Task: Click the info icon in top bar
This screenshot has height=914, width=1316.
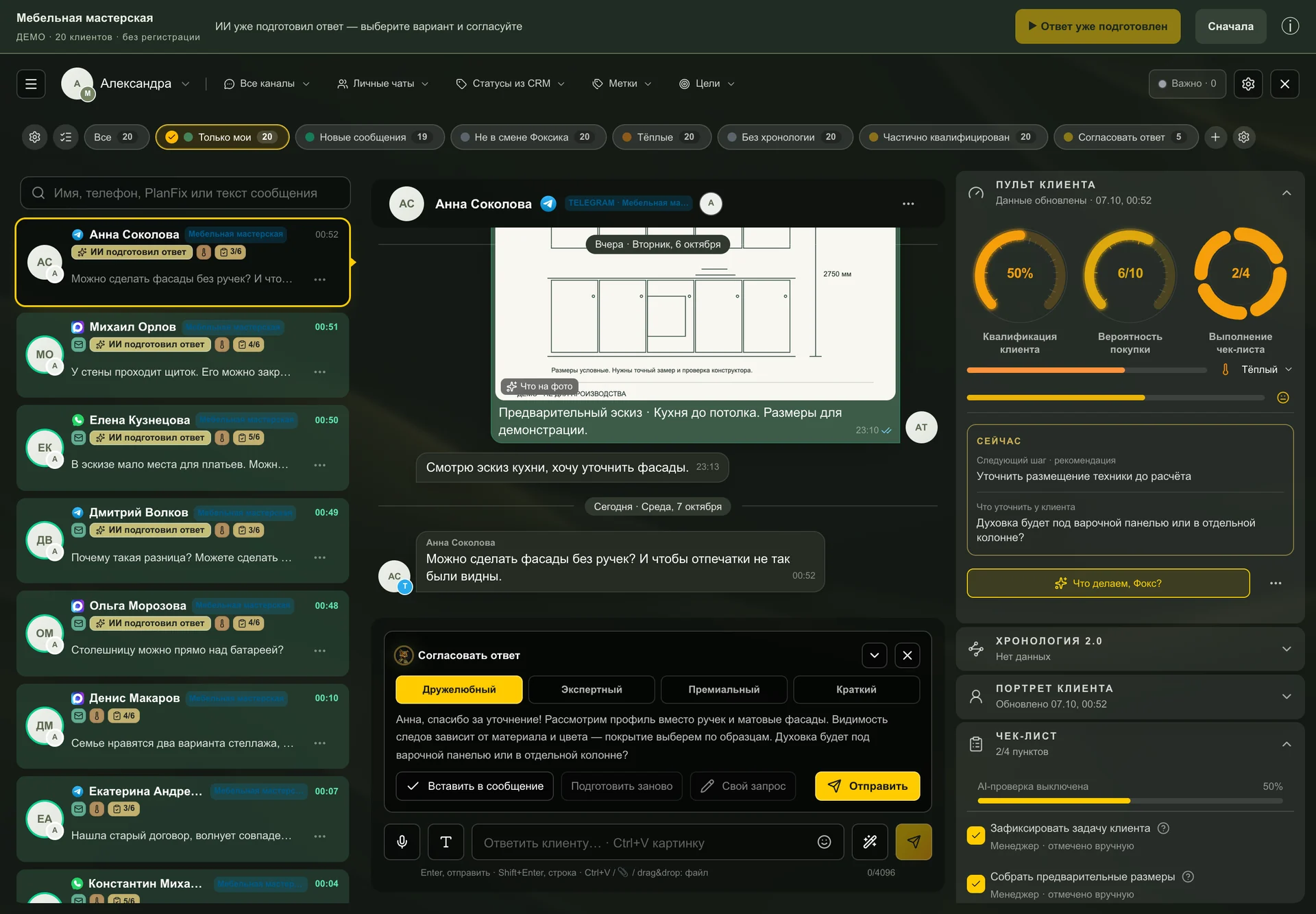Action: pos(1290,26)
